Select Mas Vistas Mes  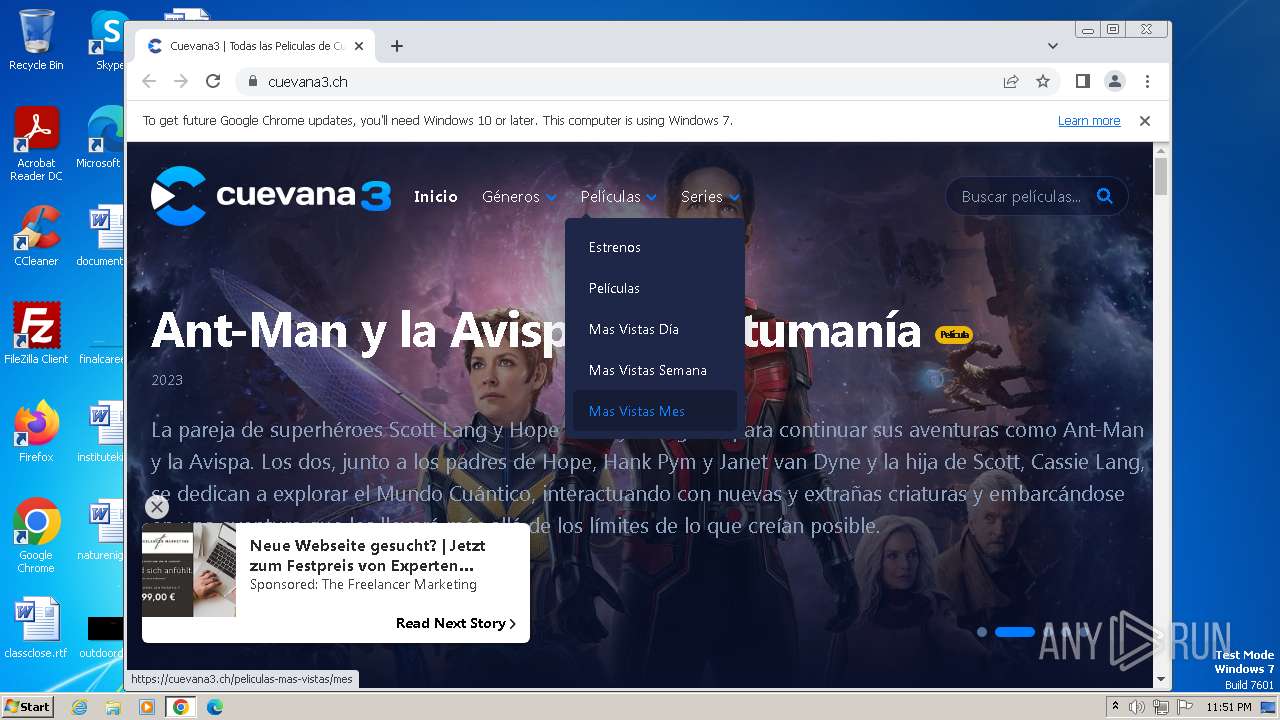point(654,411)
